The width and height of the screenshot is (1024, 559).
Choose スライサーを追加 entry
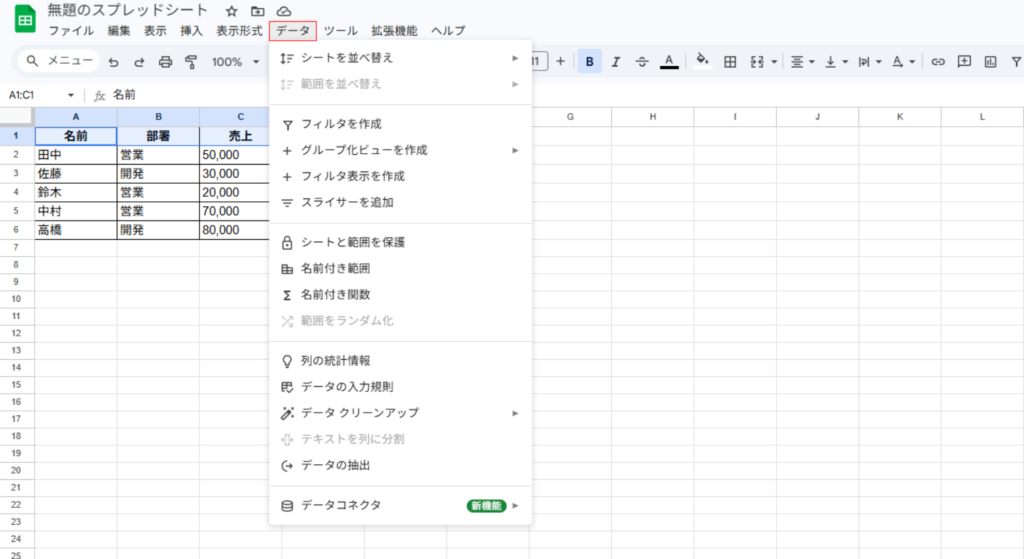(400, 202)
